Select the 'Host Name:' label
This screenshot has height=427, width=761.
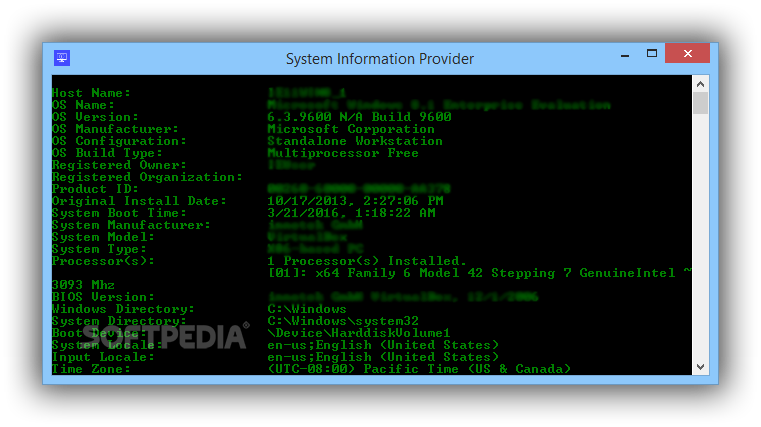pos(91,93)
